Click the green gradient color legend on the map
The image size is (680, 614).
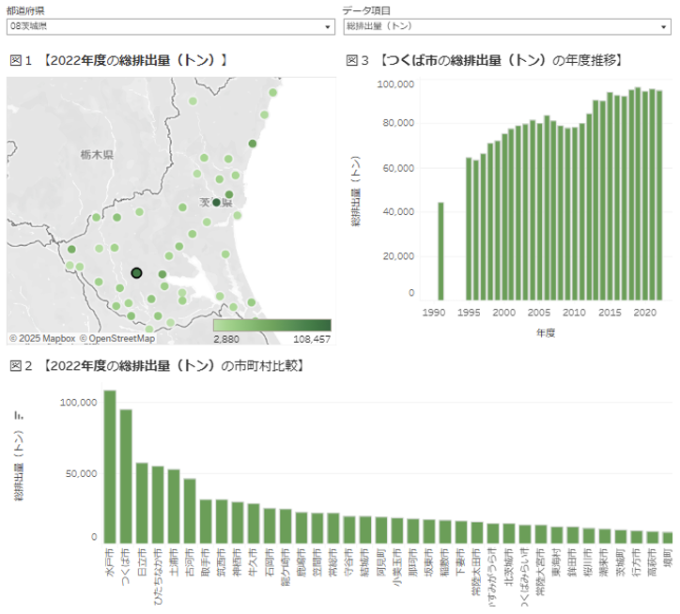pos(272,326)
